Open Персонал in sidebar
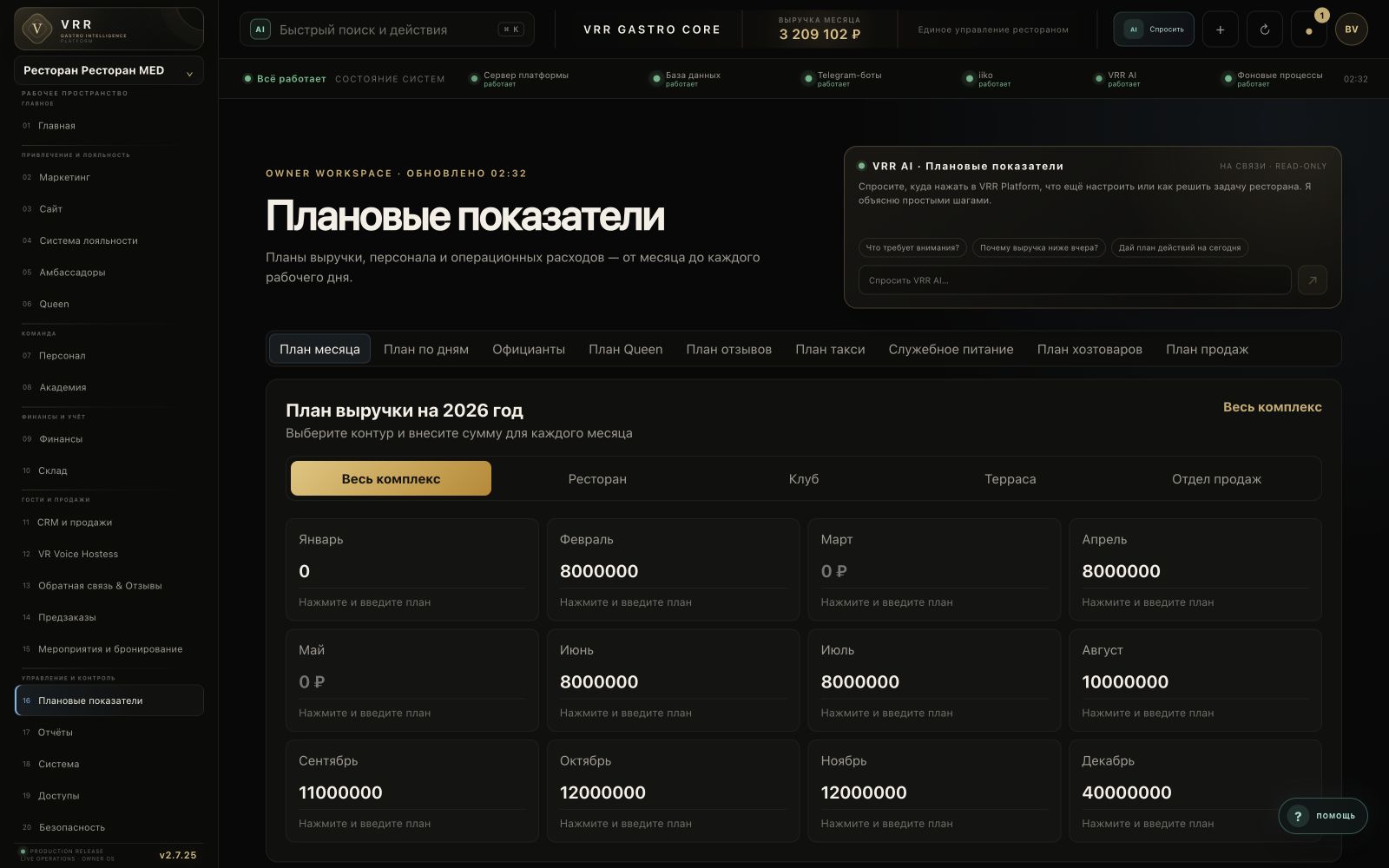This screenshot has width=1389, height=868. pos(109,356)
